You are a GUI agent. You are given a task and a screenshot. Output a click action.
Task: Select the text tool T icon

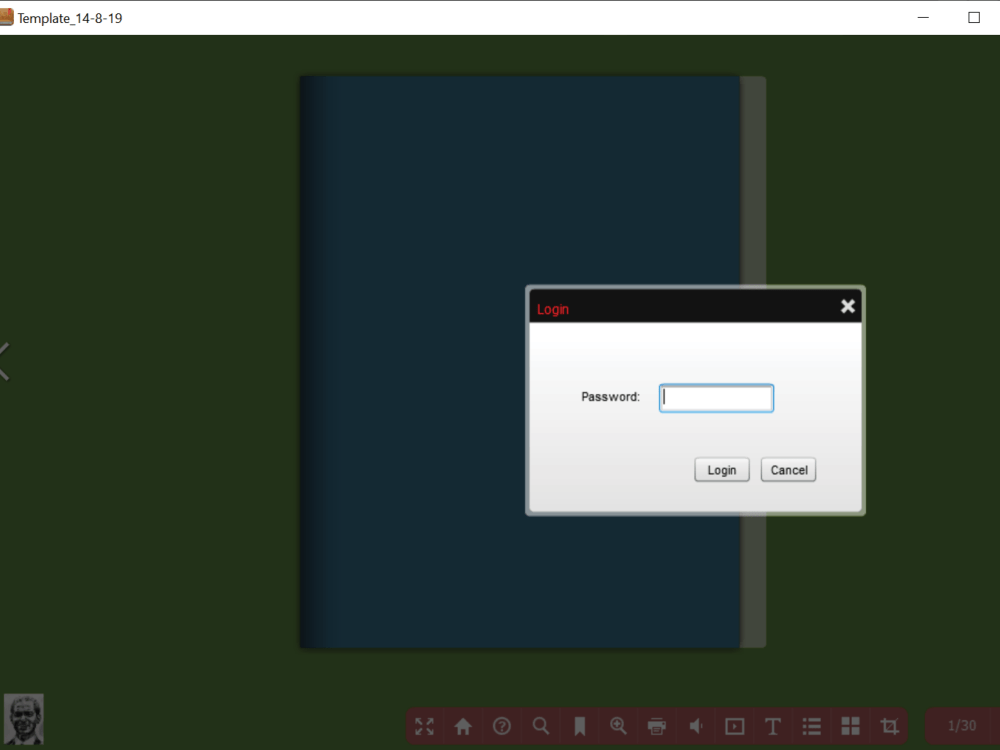click(772, 726)
